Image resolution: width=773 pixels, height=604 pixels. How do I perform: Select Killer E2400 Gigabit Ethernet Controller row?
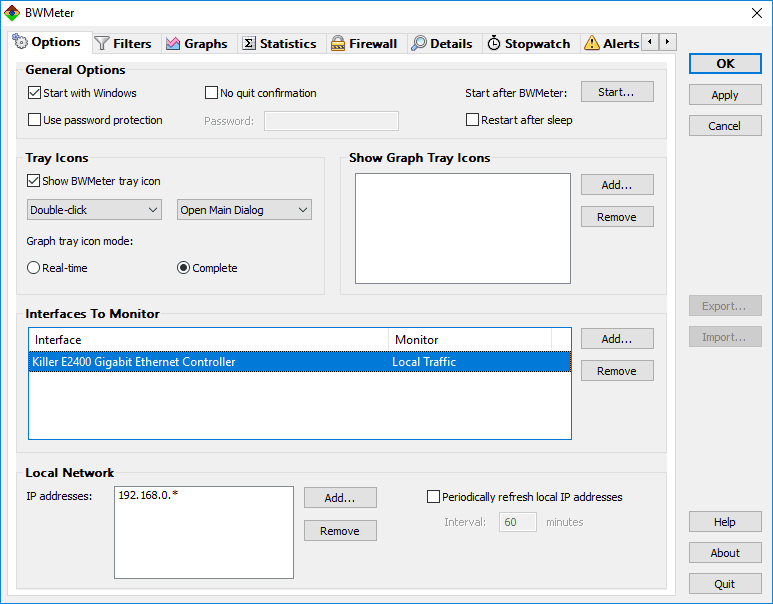(x=300, y=361)
